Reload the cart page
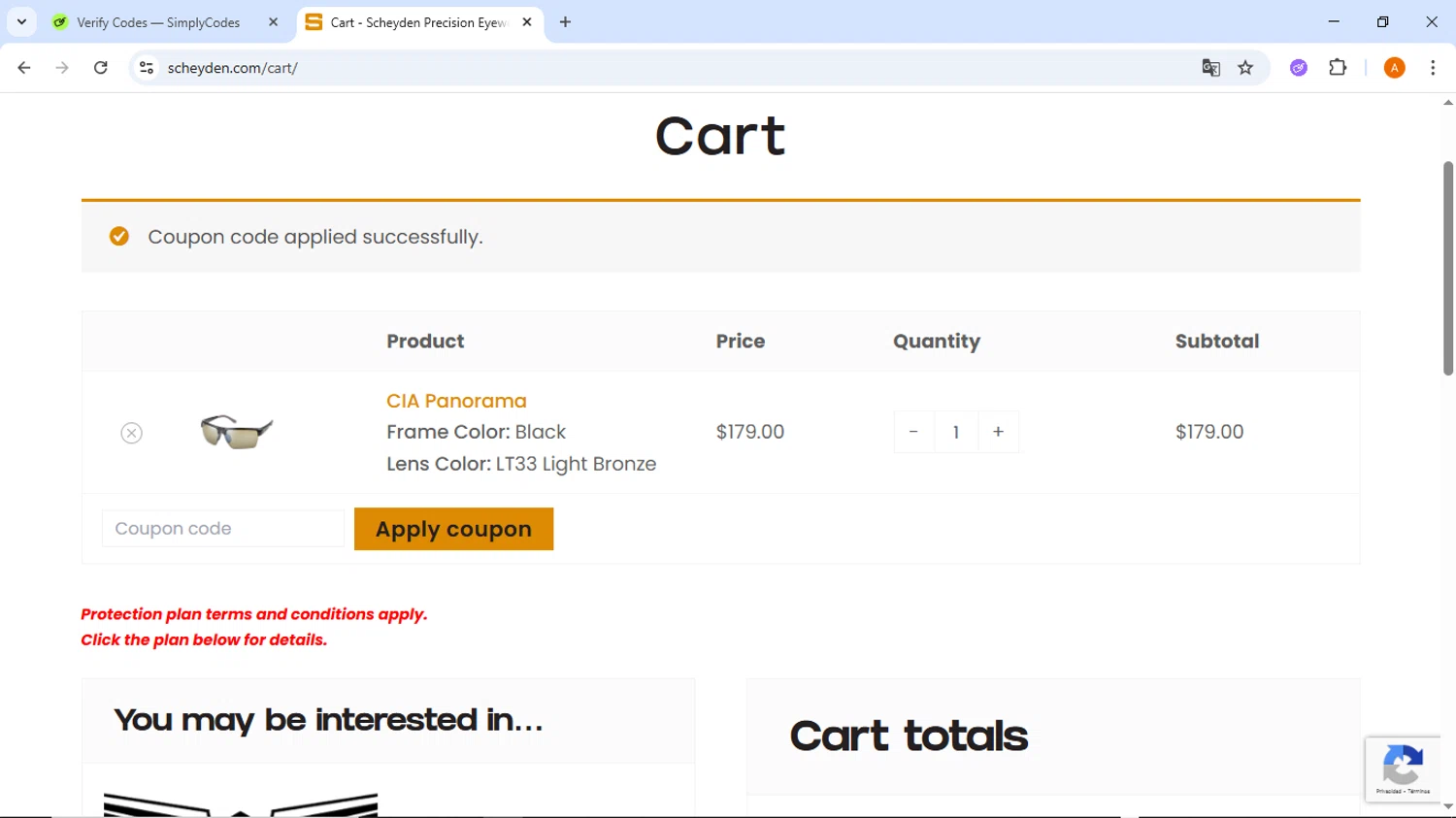The height and width of the screenshot is (818, 1456). tap(100, 68)
